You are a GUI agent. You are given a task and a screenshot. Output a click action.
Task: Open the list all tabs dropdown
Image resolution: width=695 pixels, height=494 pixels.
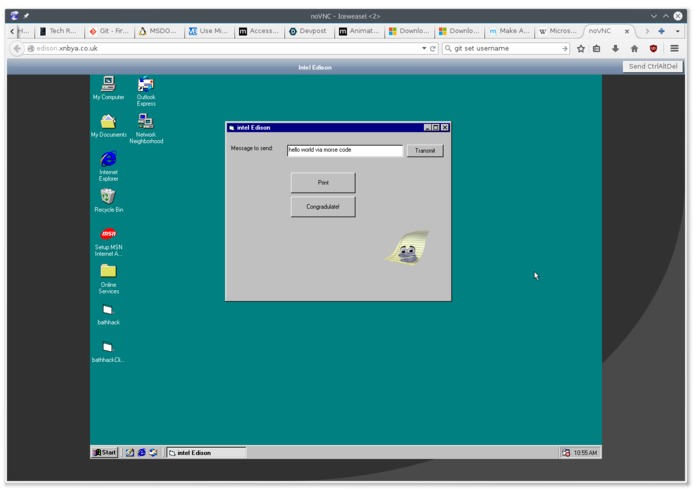click(677, 31)
